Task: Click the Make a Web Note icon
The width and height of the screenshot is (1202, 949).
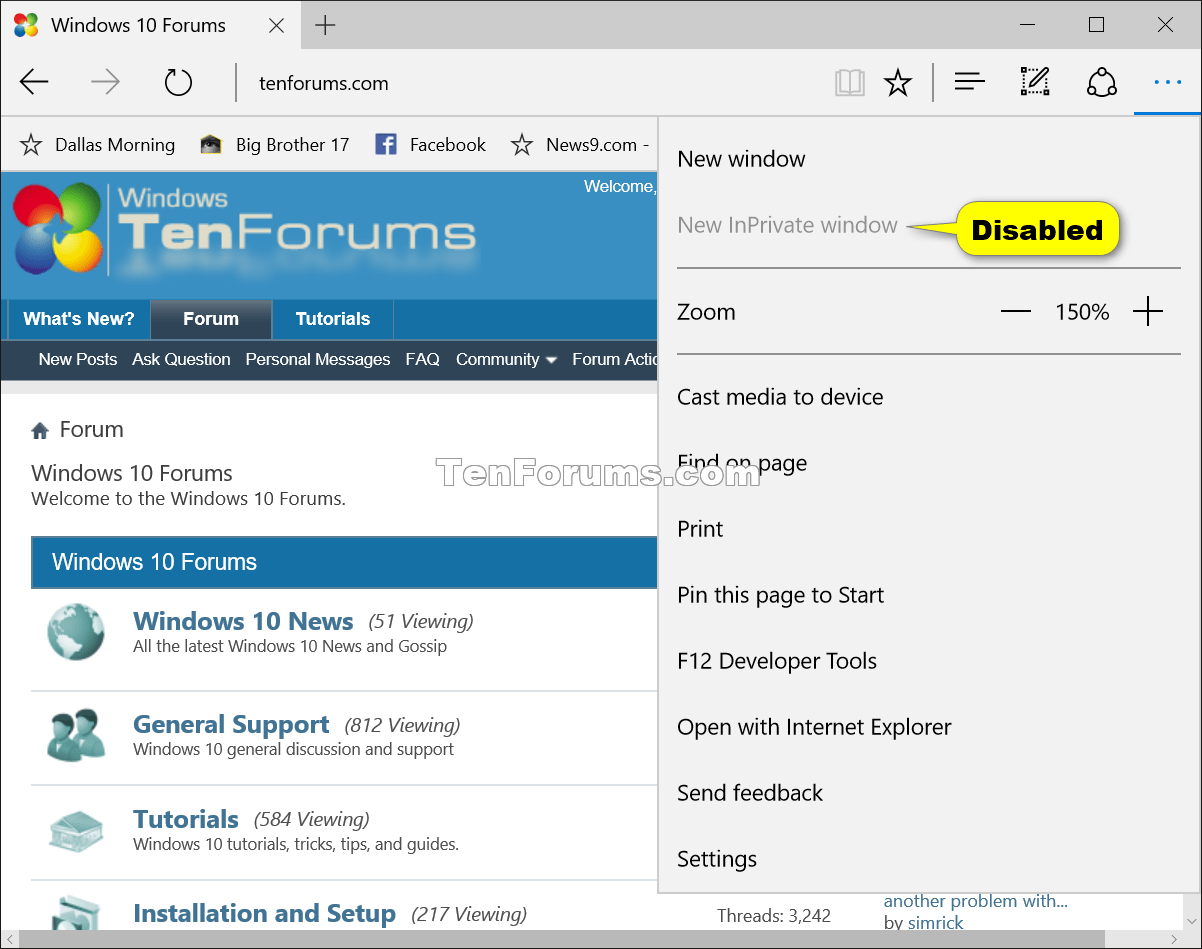Action: pos(1035,82)
